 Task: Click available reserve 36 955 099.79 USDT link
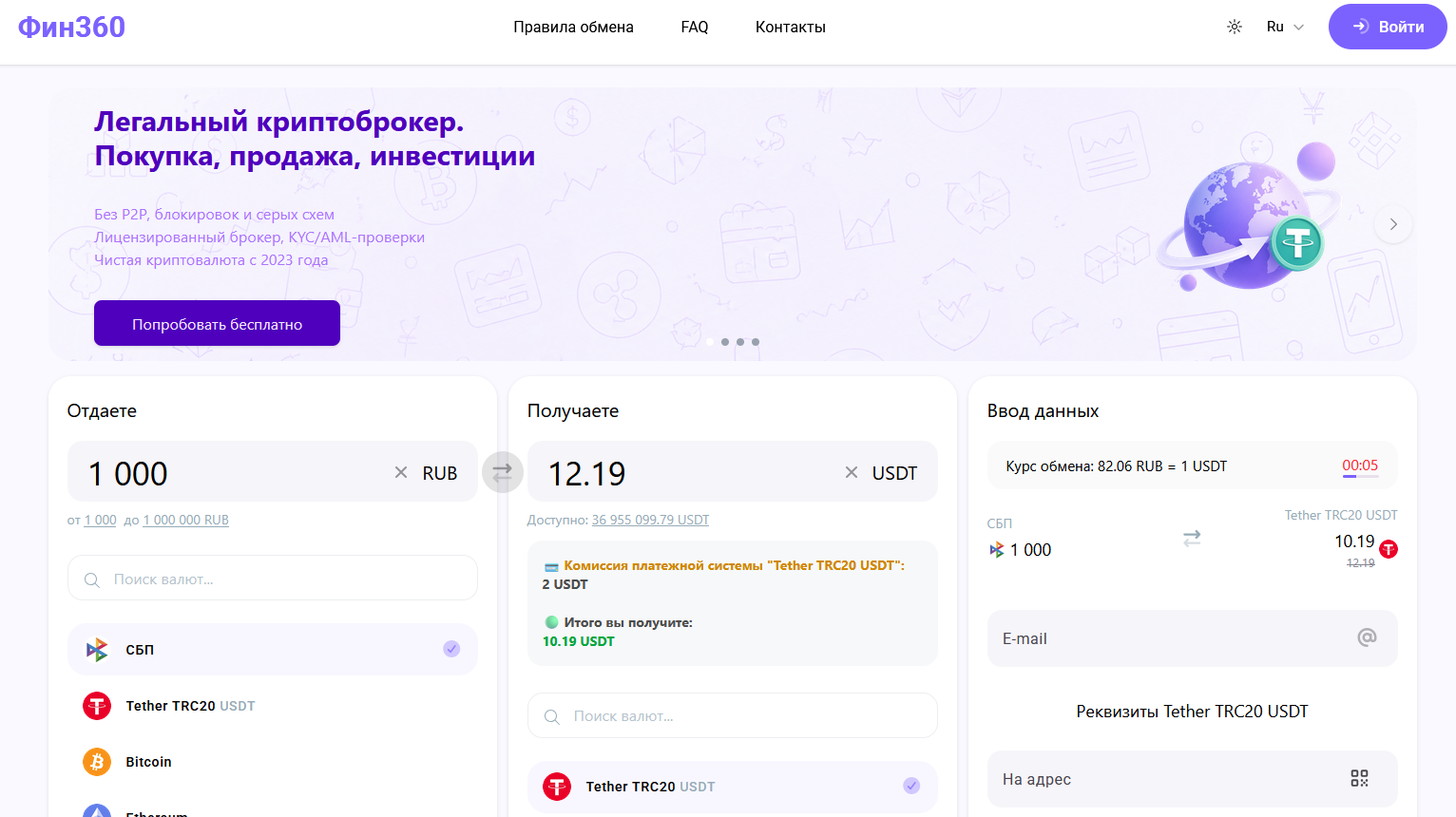[x=650, y=520]
